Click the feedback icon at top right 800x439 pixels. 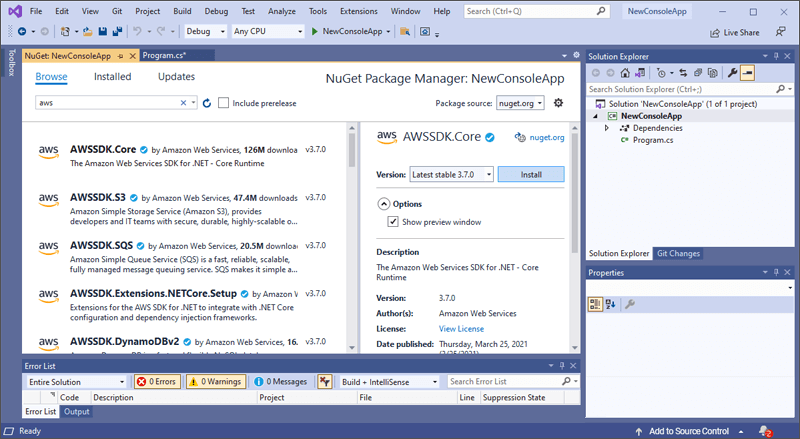point(781,32)
